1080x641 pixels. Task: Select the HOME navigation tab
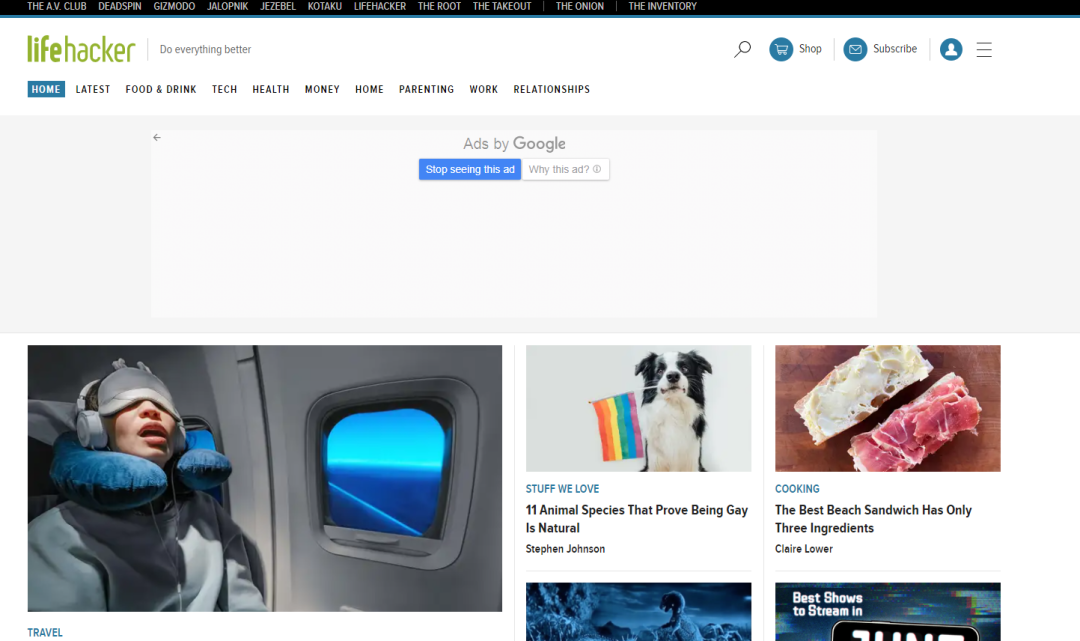click(46, 89)
